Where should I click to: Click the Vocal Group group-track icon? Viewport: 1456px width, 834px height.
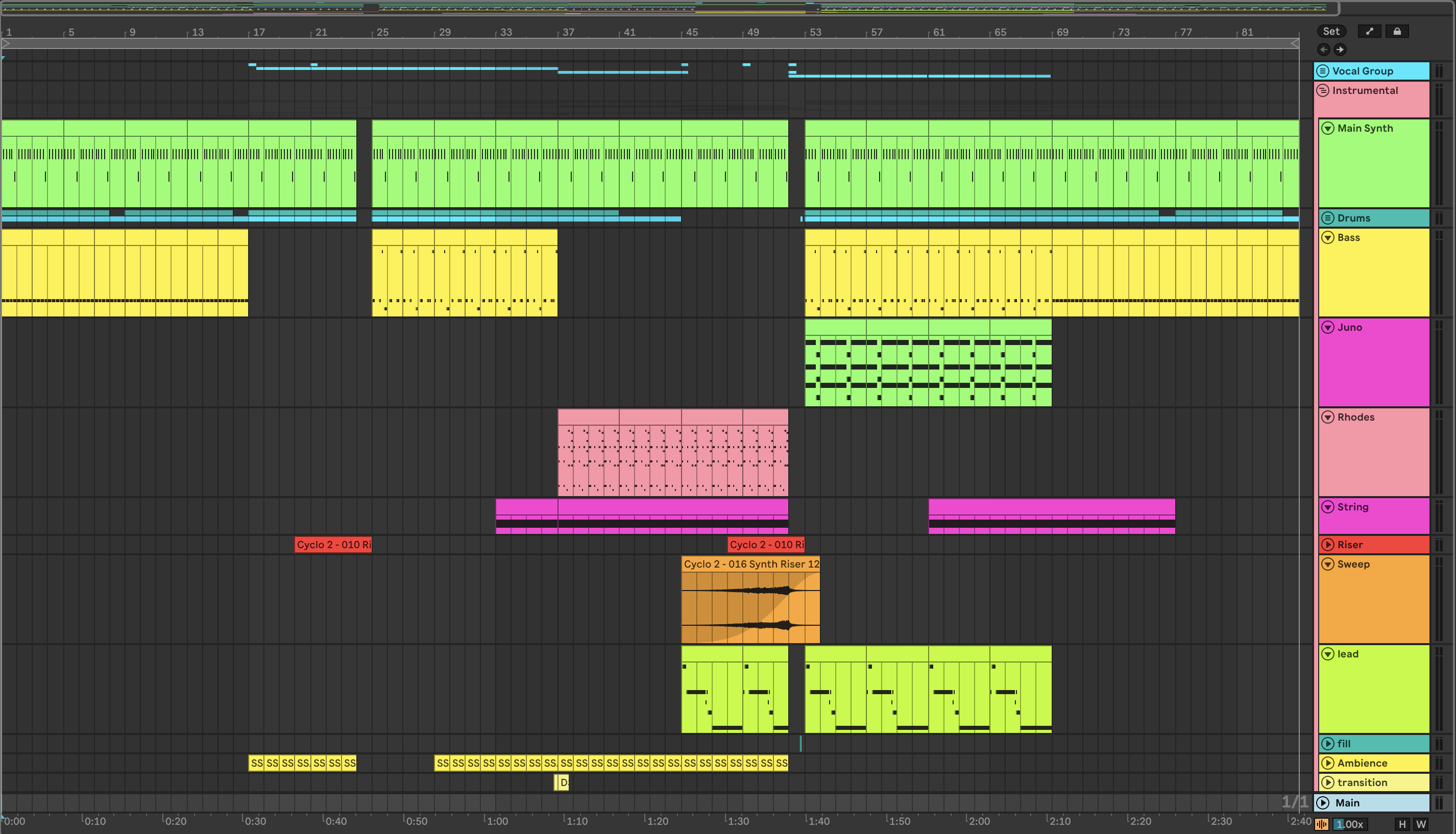pos(1323,71)
